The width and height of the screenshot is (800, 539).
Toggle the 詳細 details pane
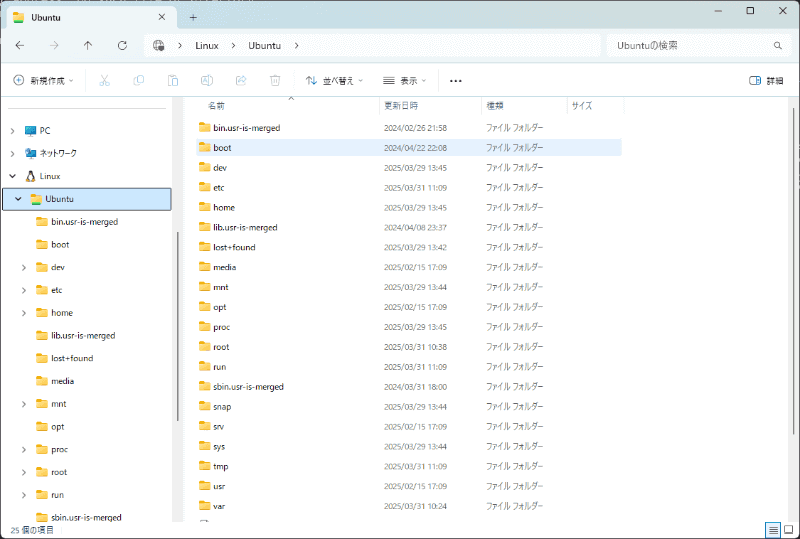pos(766,80)
